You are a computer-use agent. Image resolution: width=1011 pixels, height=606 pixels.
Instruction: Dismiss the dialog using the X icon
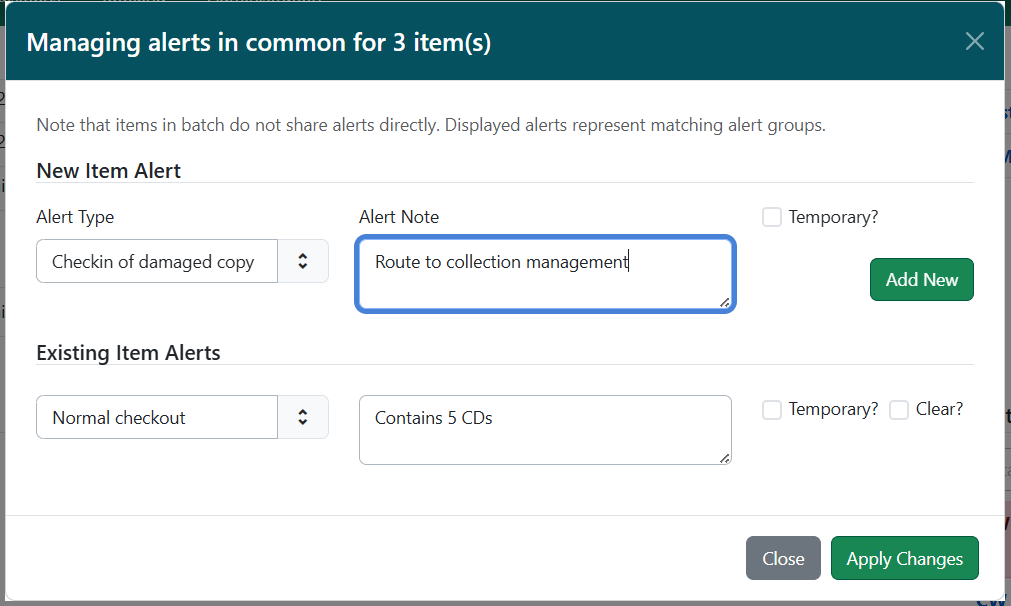(975, 41)
